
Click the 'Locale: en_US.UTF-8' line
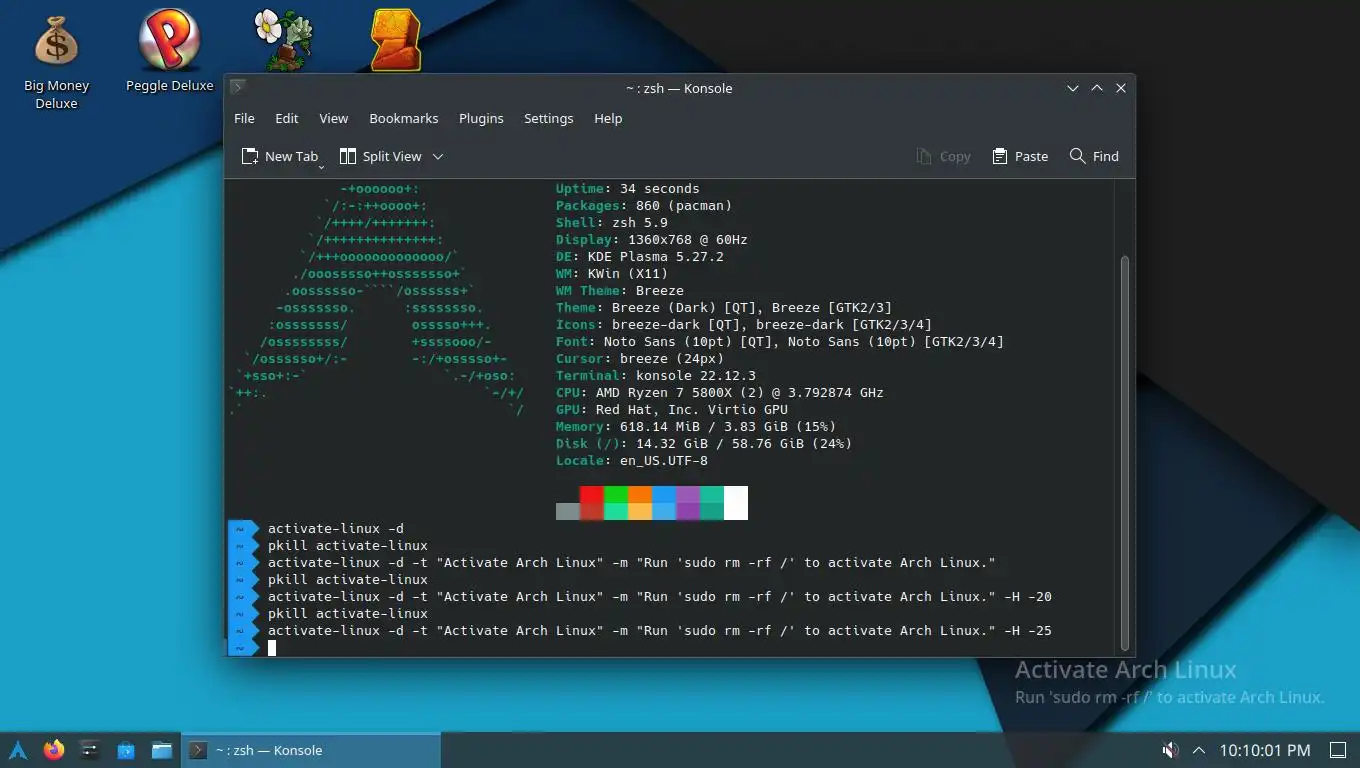pos(632,461)
